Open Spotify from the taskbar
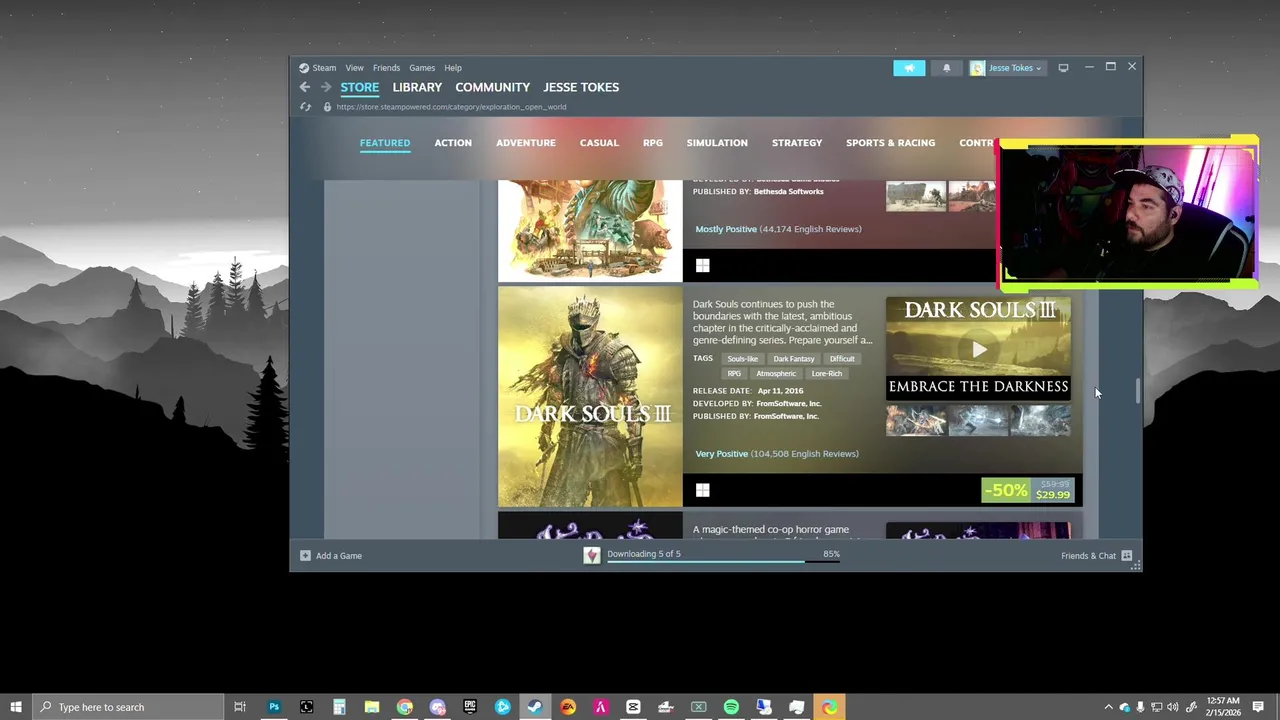This screenshot has width=1280, height=720. pyautogui.click(x=731, y=707)
